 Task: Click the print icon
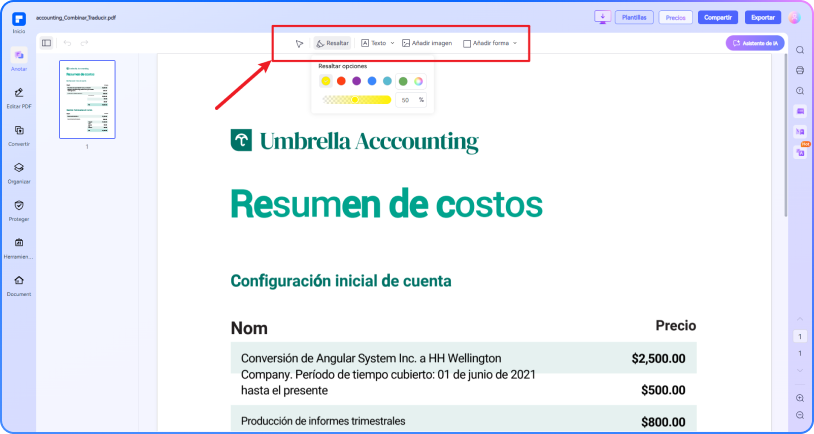point(800,71)
